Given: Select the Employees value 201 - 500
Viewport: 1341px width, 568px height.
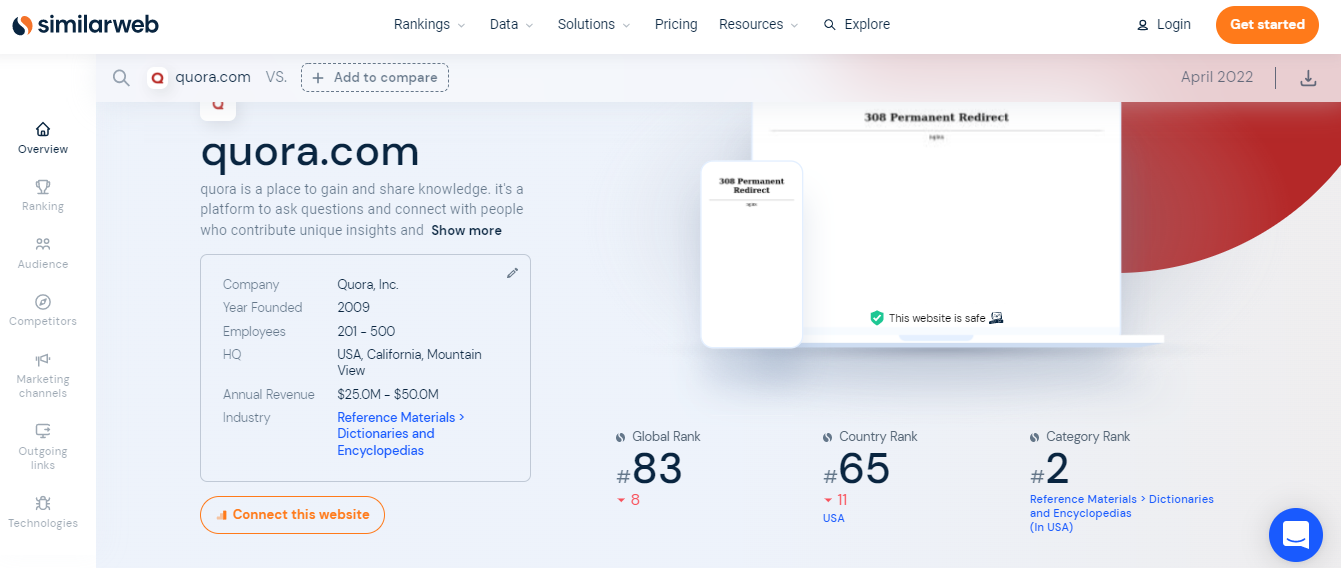Looking at the screenshot, I should point(366,331).
